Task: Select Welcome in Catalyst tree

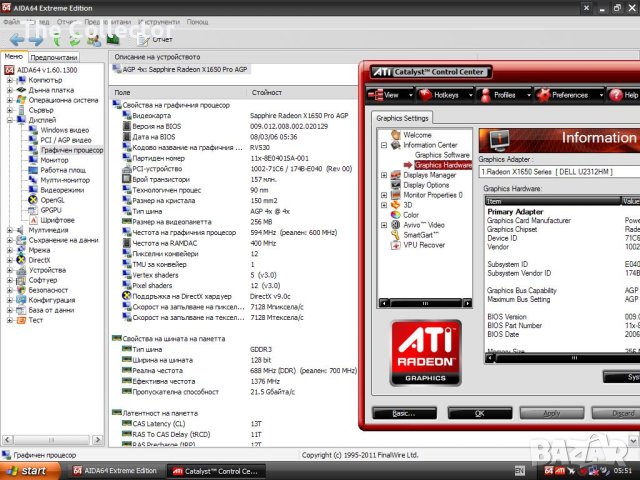Action: click(417, 135)
